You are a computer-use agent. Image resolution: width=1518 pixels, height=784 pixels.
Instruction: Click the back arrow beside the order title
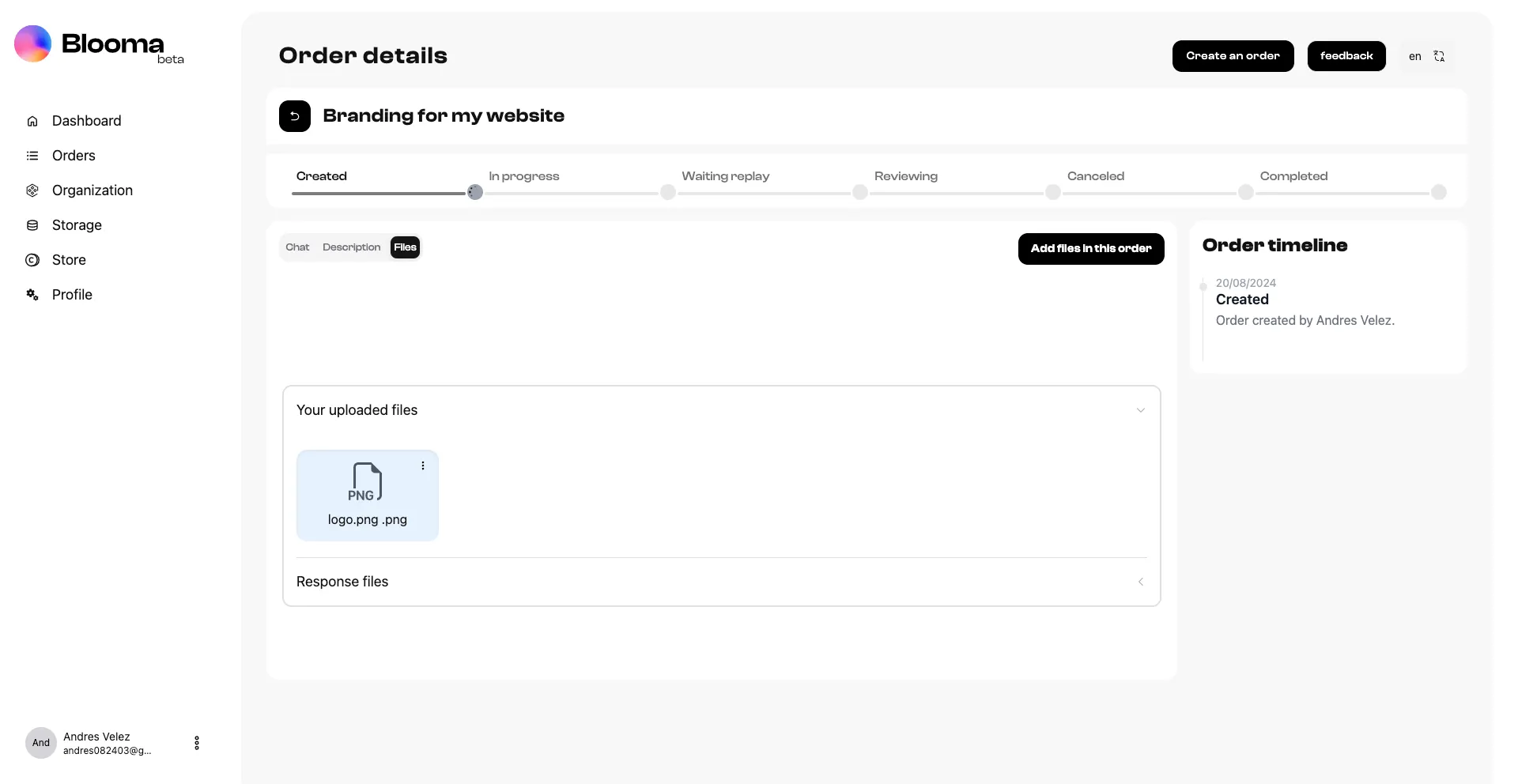tap(294, 116)
